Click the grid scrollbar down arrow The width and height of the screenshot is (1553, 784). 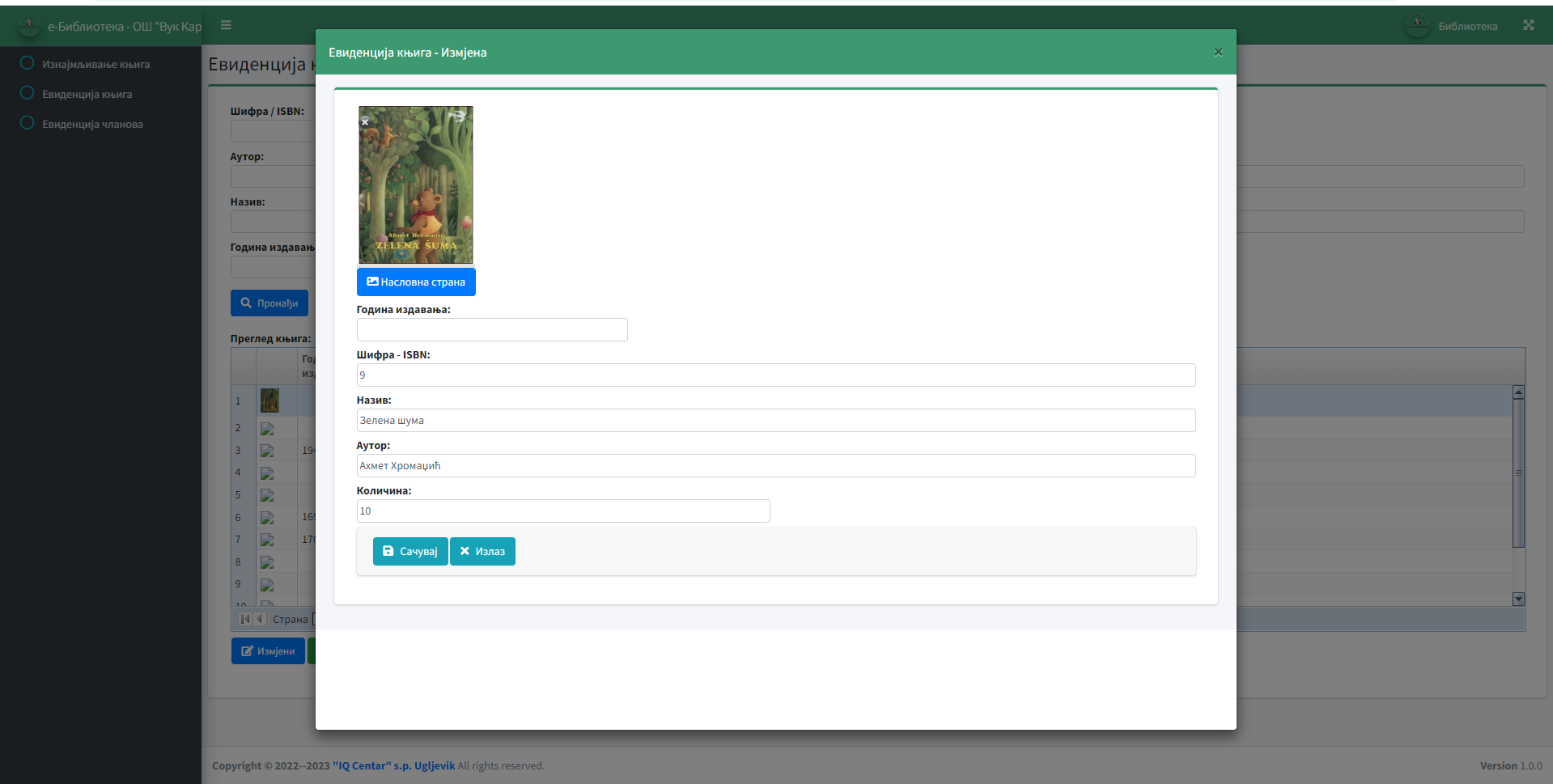[x=1518, y=599]
